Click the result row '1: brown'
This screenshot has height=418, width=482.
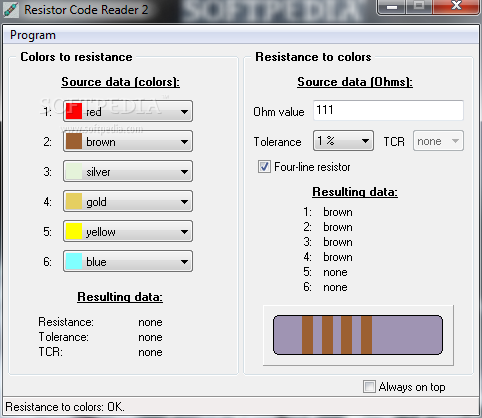pyautogui.click(x=328, y=212)
